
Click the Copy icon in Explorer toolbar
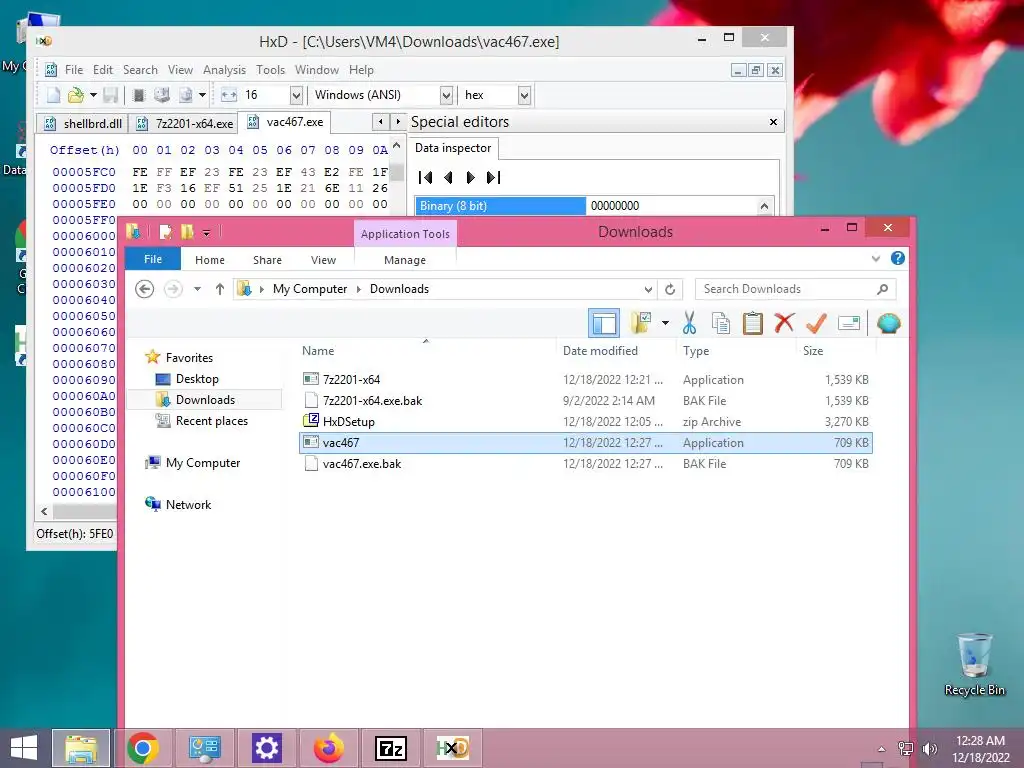721,323
